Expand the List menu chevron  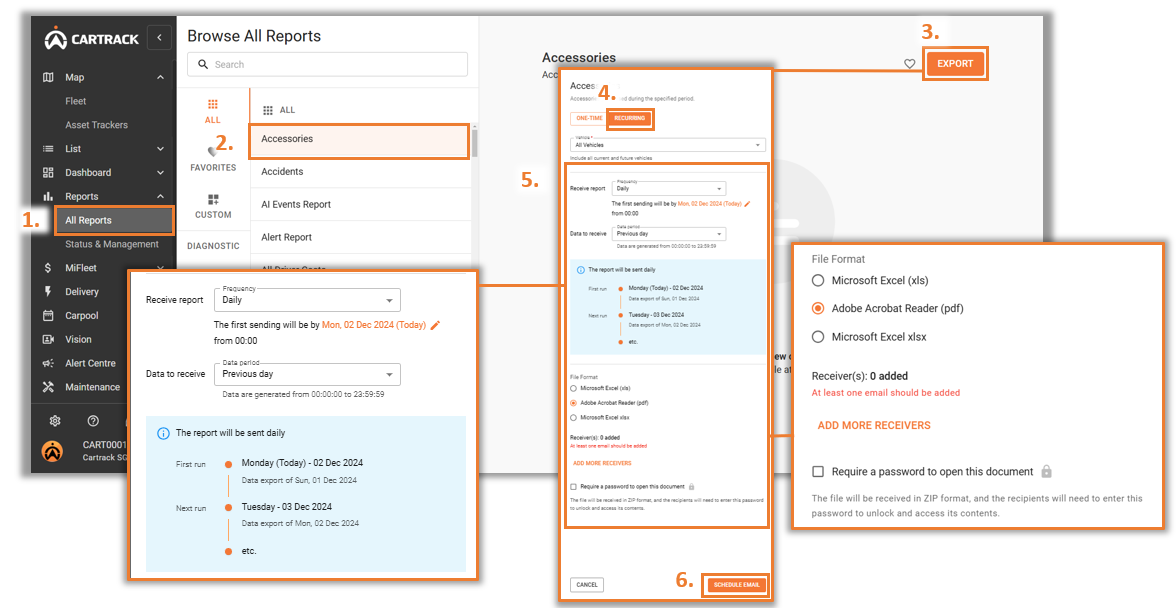pos(160,148)
